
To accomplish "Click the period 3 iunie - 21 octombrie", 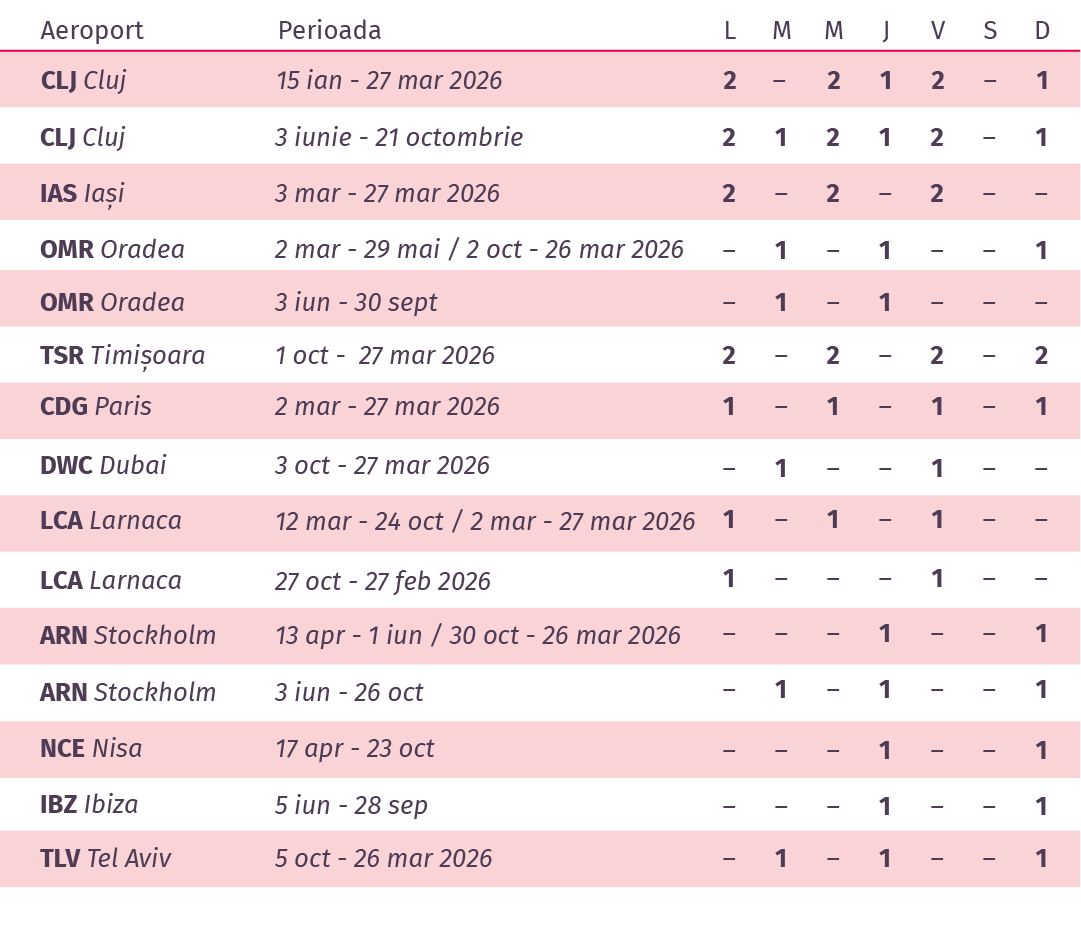I will coord(398,137).
